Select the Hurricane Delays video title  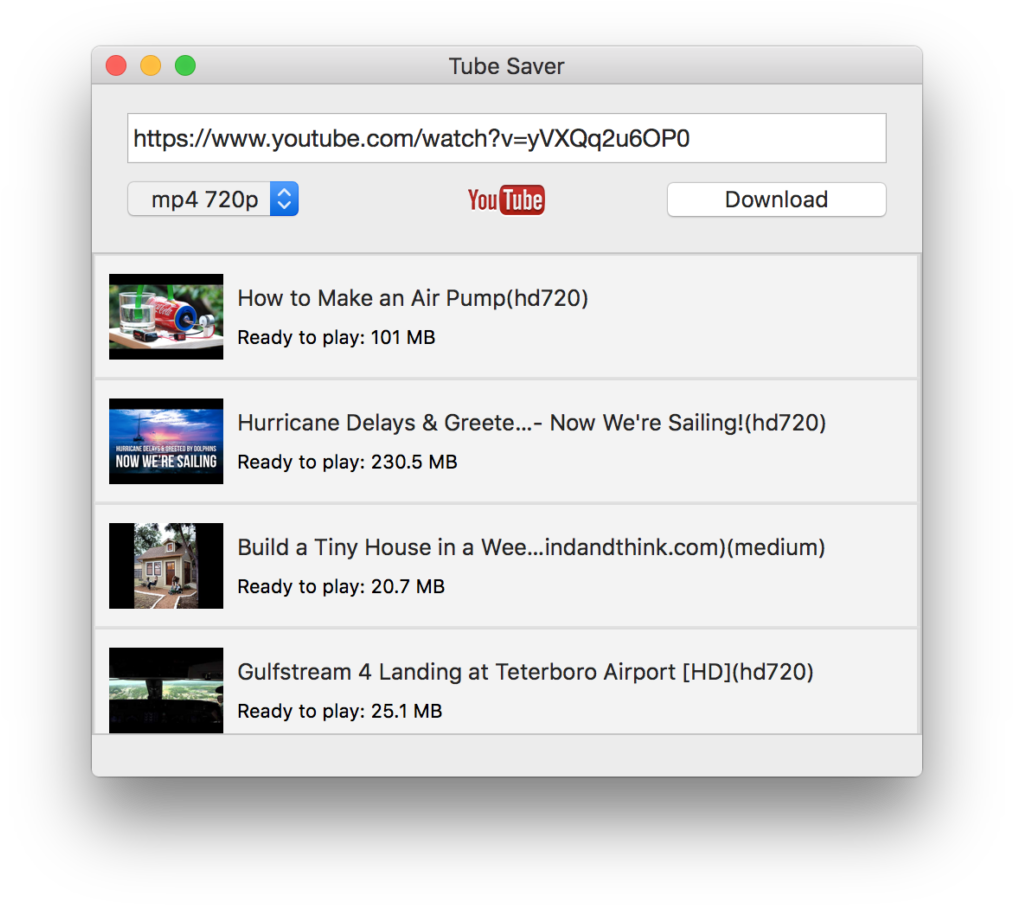point(532,422)
